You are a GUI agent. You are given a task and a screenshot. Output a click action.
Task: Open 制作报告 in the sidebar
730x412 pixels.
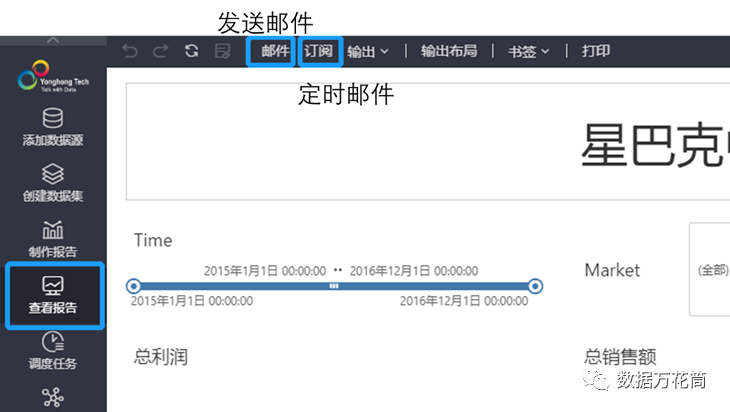(53, 239)
